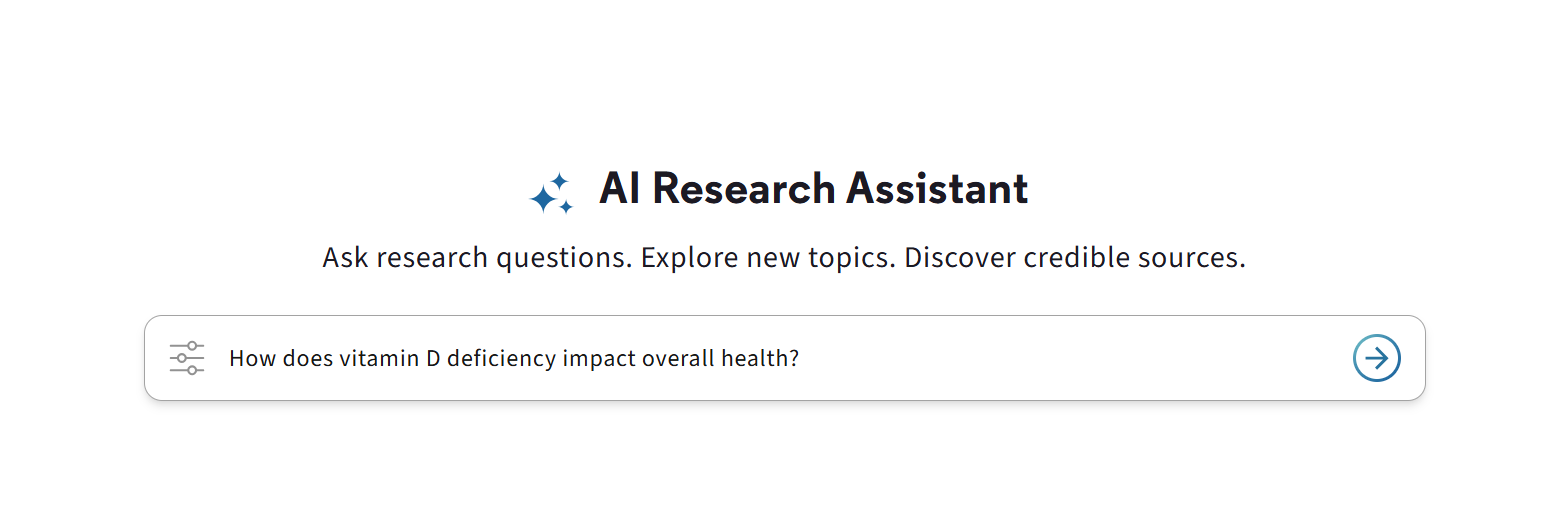Image resolution: width=1563 pixels, height=508 pixels.
Task: Select the AI sparkle logo beside the title
Action: 551,193
